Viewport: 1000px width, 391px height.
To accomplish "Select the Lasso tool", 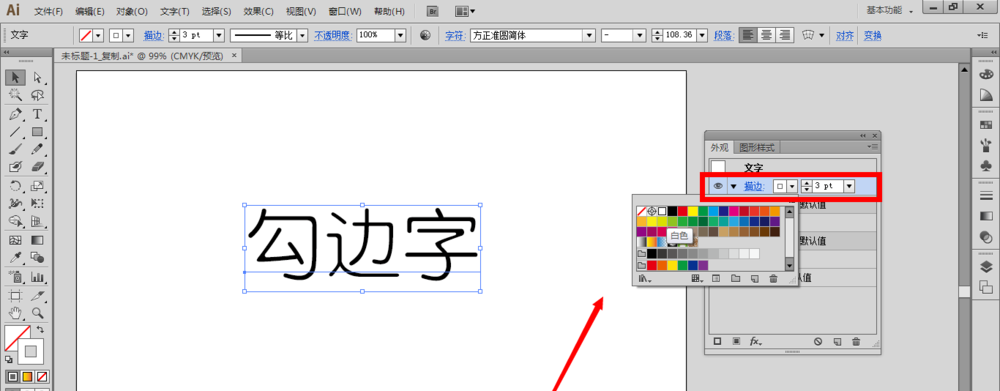I will point(37,96).
